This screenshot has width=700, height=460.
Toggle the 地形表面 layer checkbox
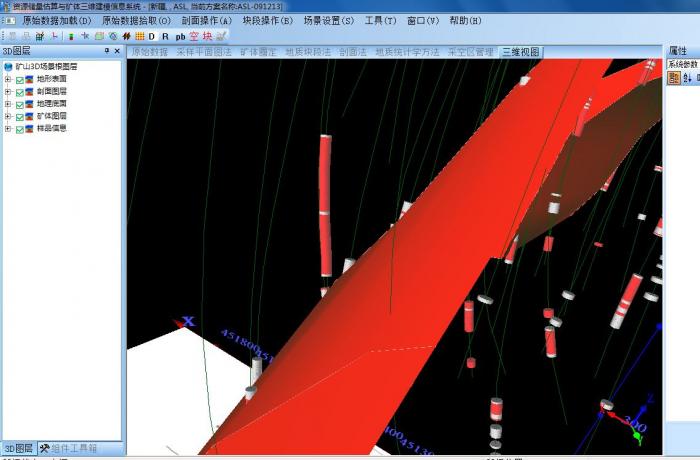(20, 79)
